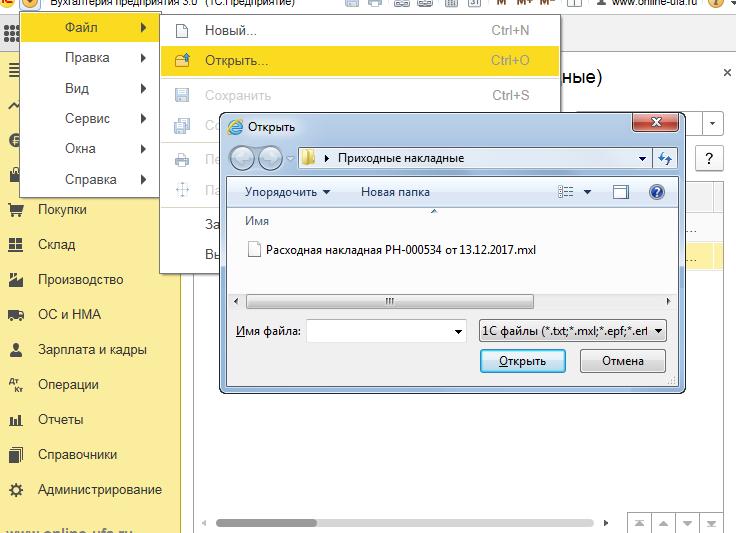Click the Отмена button

click(x=623, y=361)
